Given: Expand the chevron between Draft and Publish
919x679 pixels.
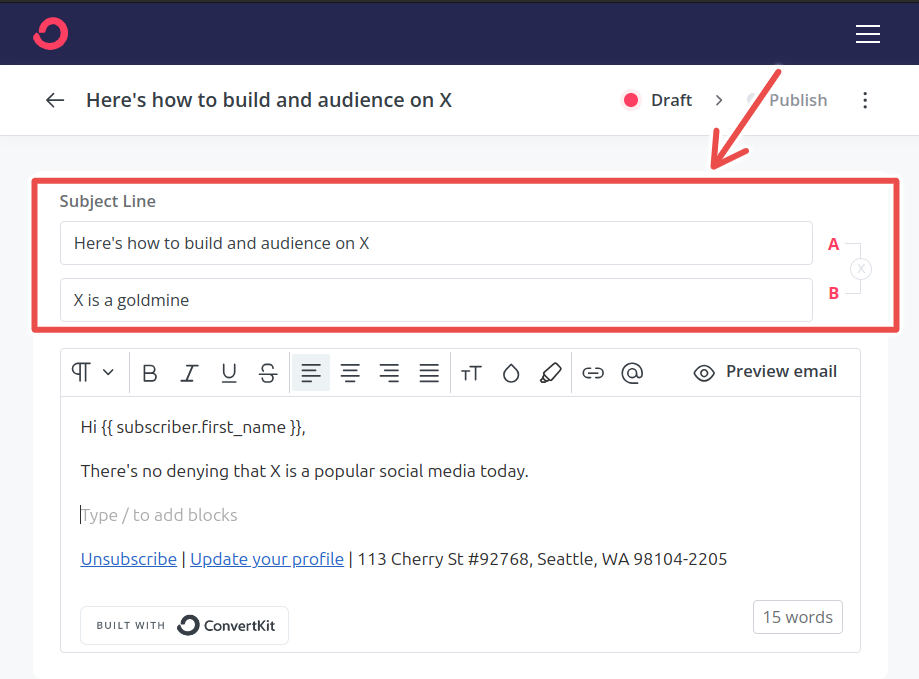Looking at the screenshot, I should 719,100.
